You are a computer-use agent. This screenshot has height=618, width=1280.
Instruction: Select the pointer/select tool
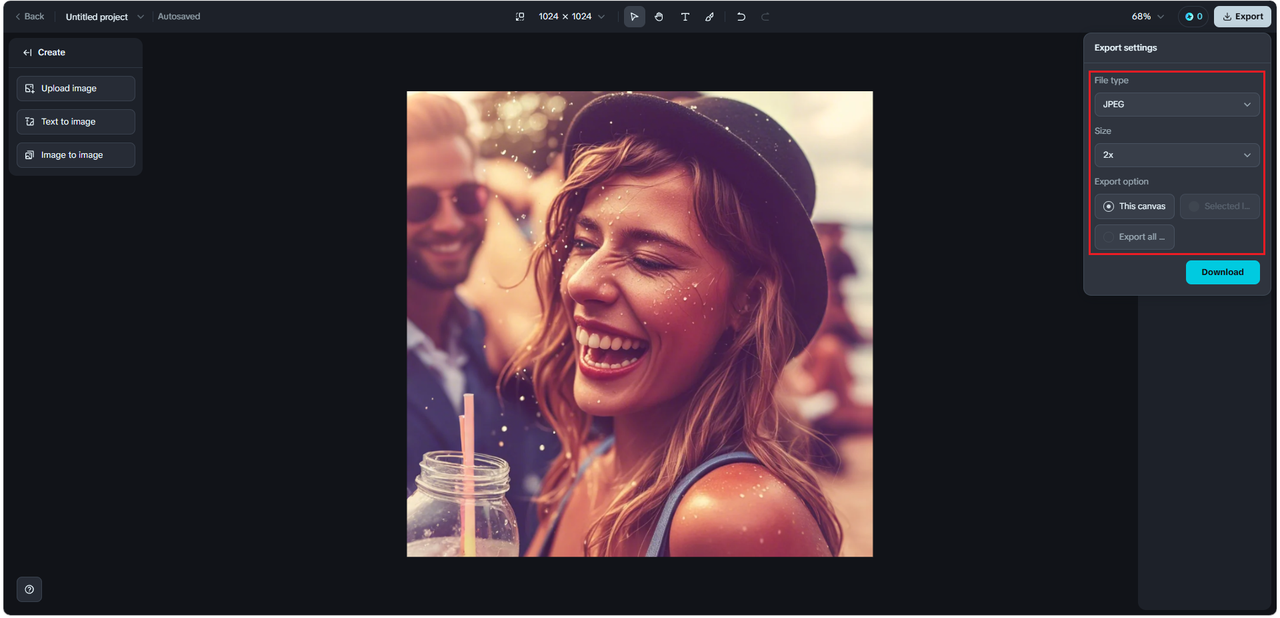634,17
